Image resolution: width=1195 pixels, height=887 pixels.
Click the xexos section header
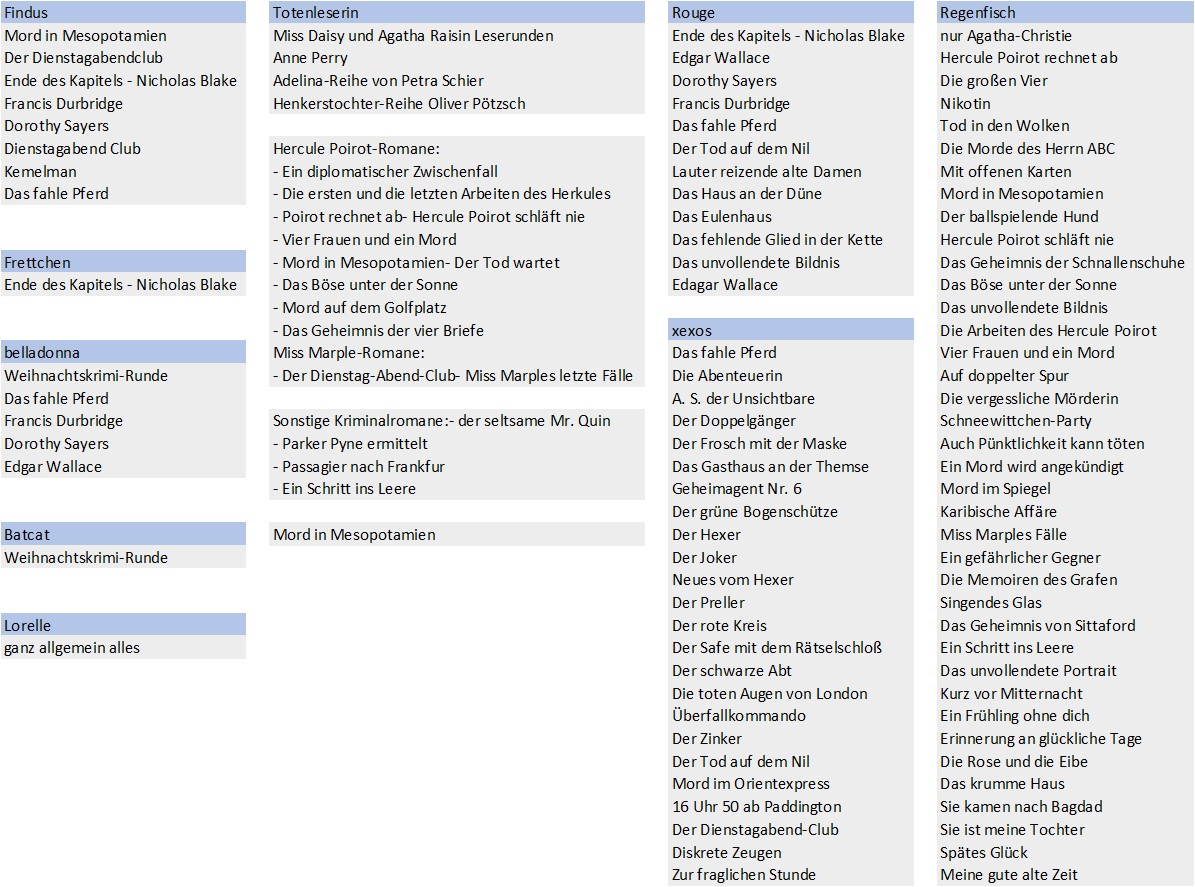tap(790, 330)
